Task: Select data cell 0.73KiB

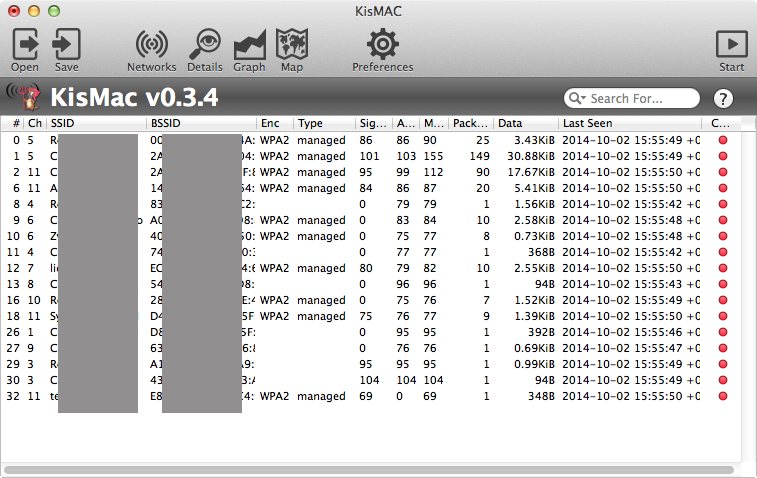Action: (534, 236)
